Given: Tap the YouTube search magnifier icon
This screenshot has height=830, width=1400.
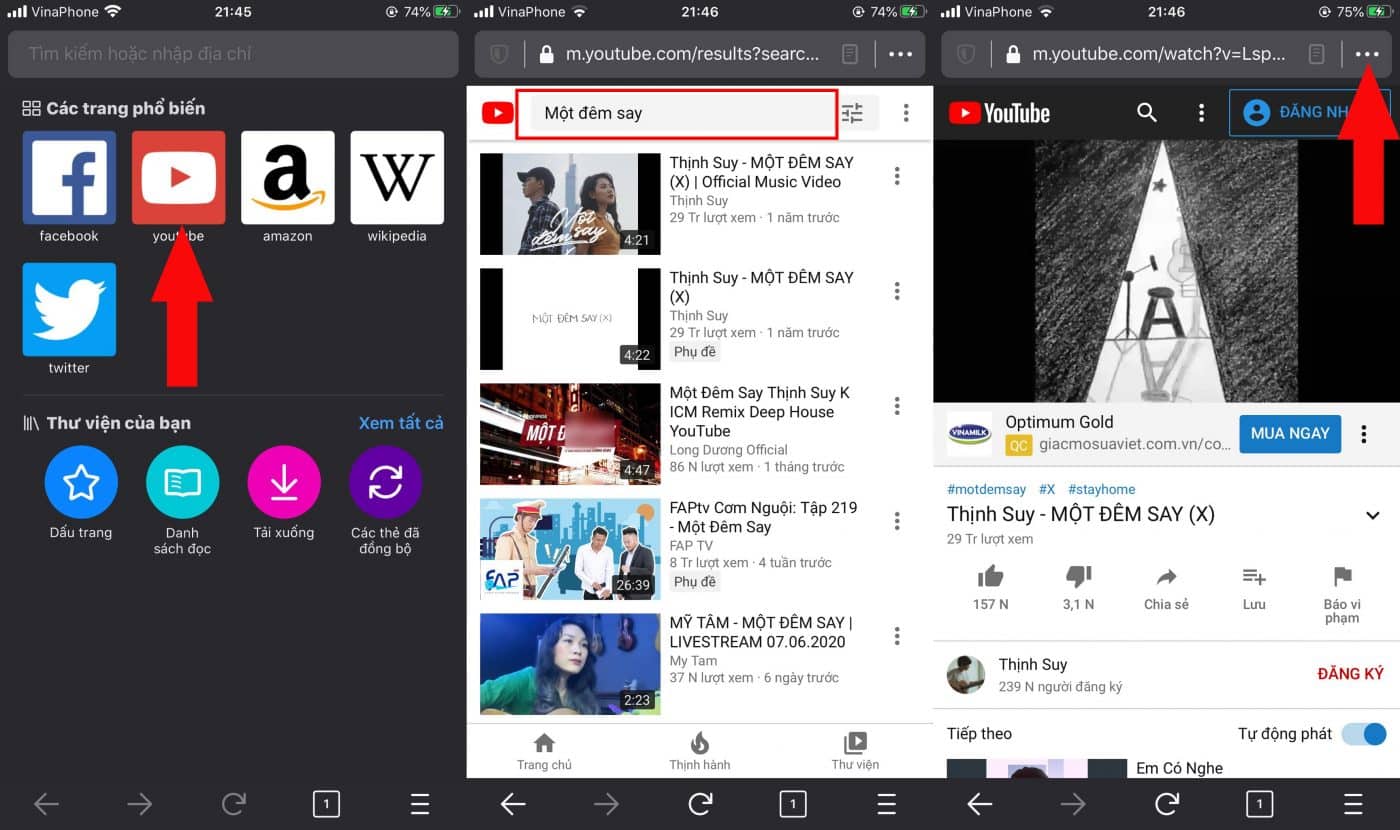Looking at the screenshot, I should [x=1147, y=113].
